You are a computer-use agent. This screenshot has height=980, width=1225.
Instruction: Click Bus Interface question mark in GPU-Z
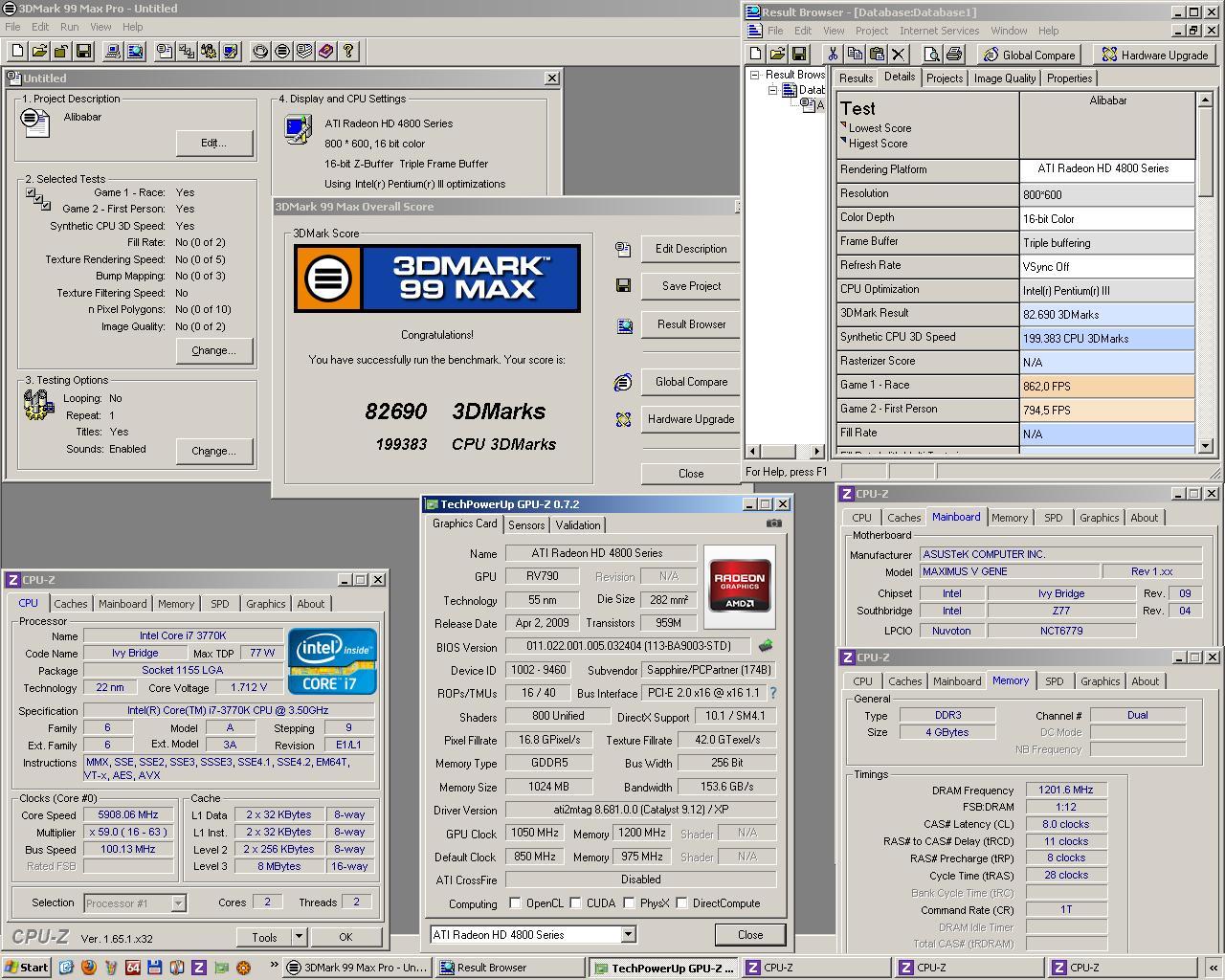pos(772,693)
